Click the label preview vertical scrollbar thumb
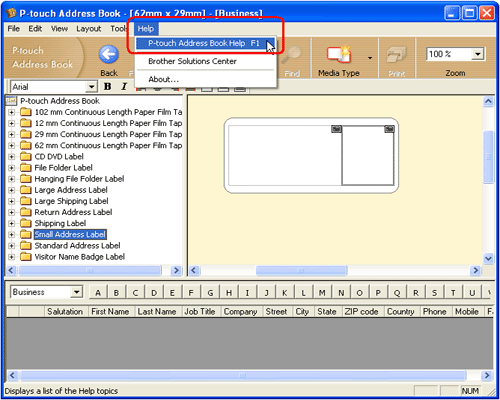Viewport: 500px width, 400px height. pos(488,157)
